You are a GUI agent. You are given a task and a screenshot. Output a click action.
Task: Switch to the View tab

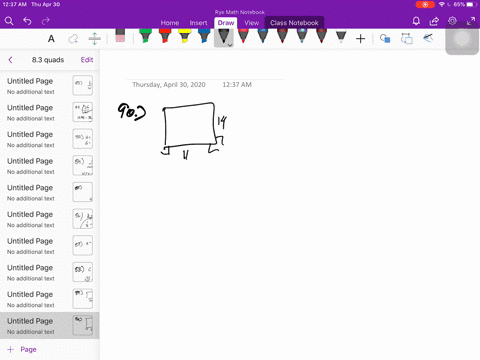(252, 23)
